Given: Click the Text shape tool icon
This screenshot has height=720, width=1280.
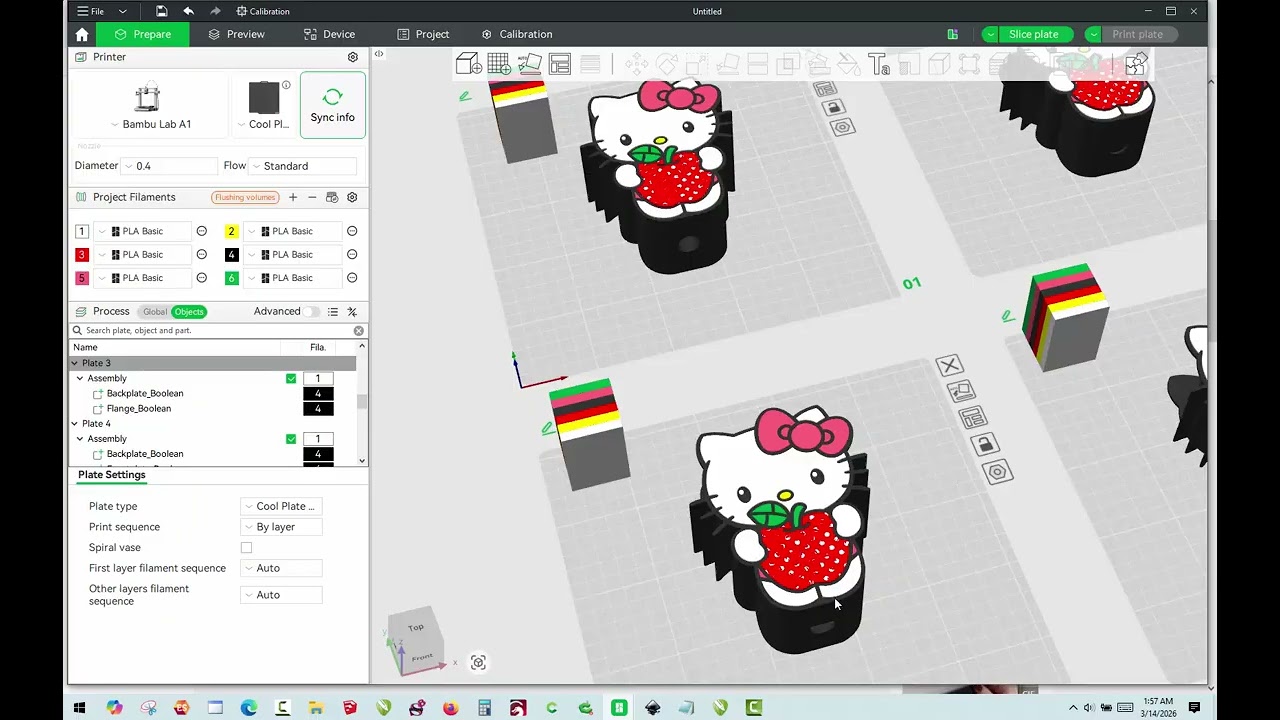Looking at the screenshot, I should click(x=879, y=65).
